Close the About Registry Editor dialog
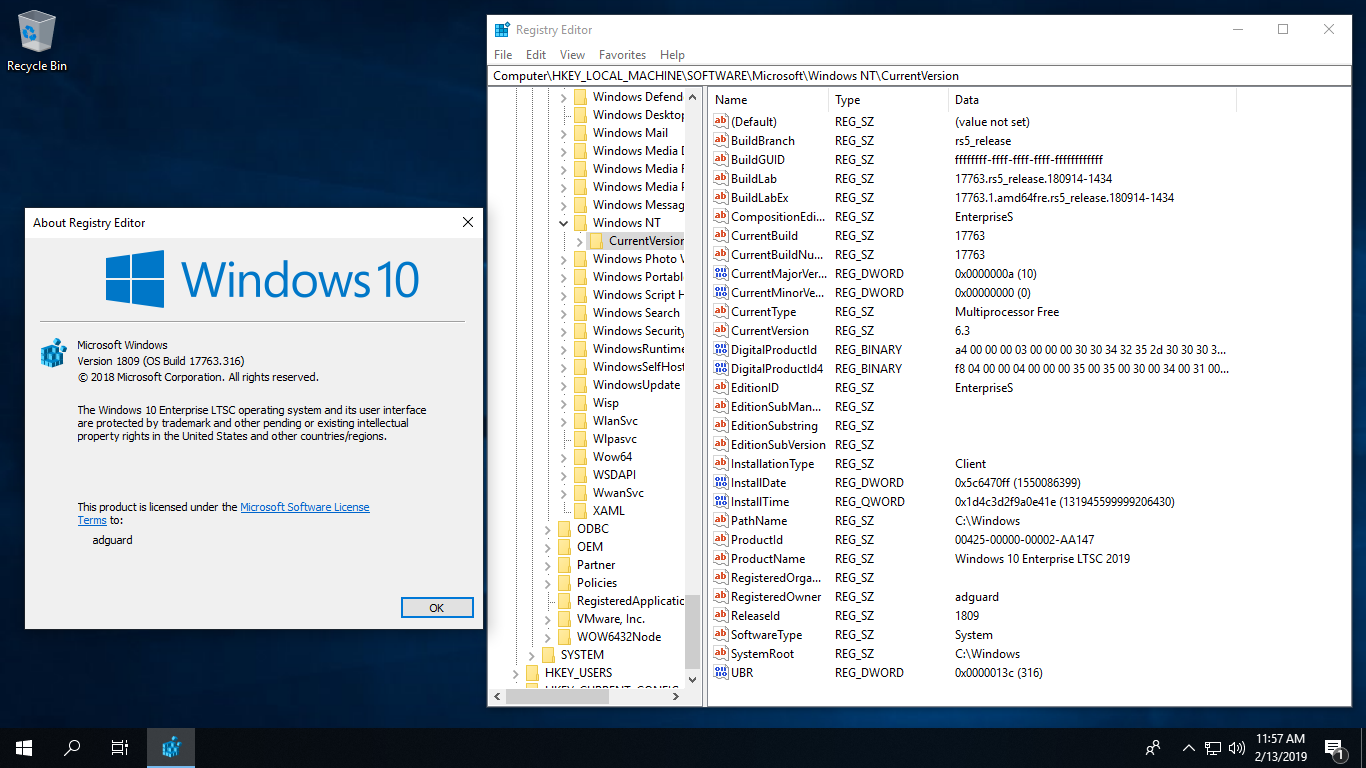Image resolution: width=1366 pixels, height=768 pixels. (x=467, y=222)
